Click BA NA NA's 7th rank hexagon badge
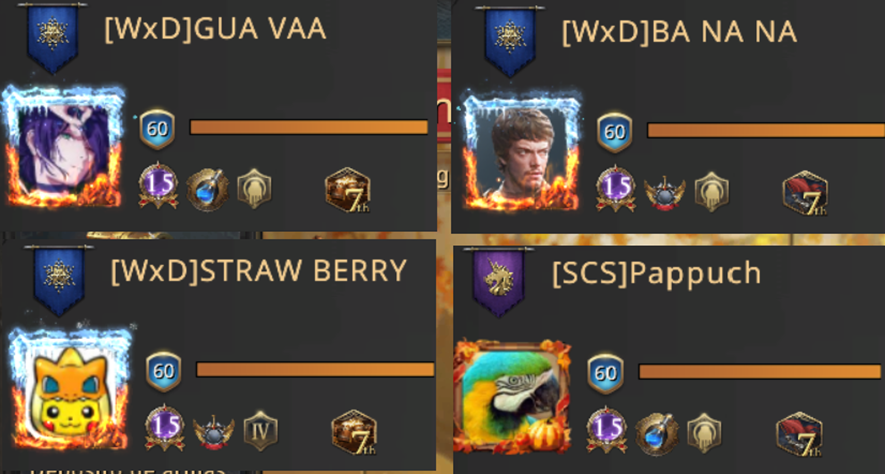The width and height of the screenshot is (885, 474). coord(806,194)
